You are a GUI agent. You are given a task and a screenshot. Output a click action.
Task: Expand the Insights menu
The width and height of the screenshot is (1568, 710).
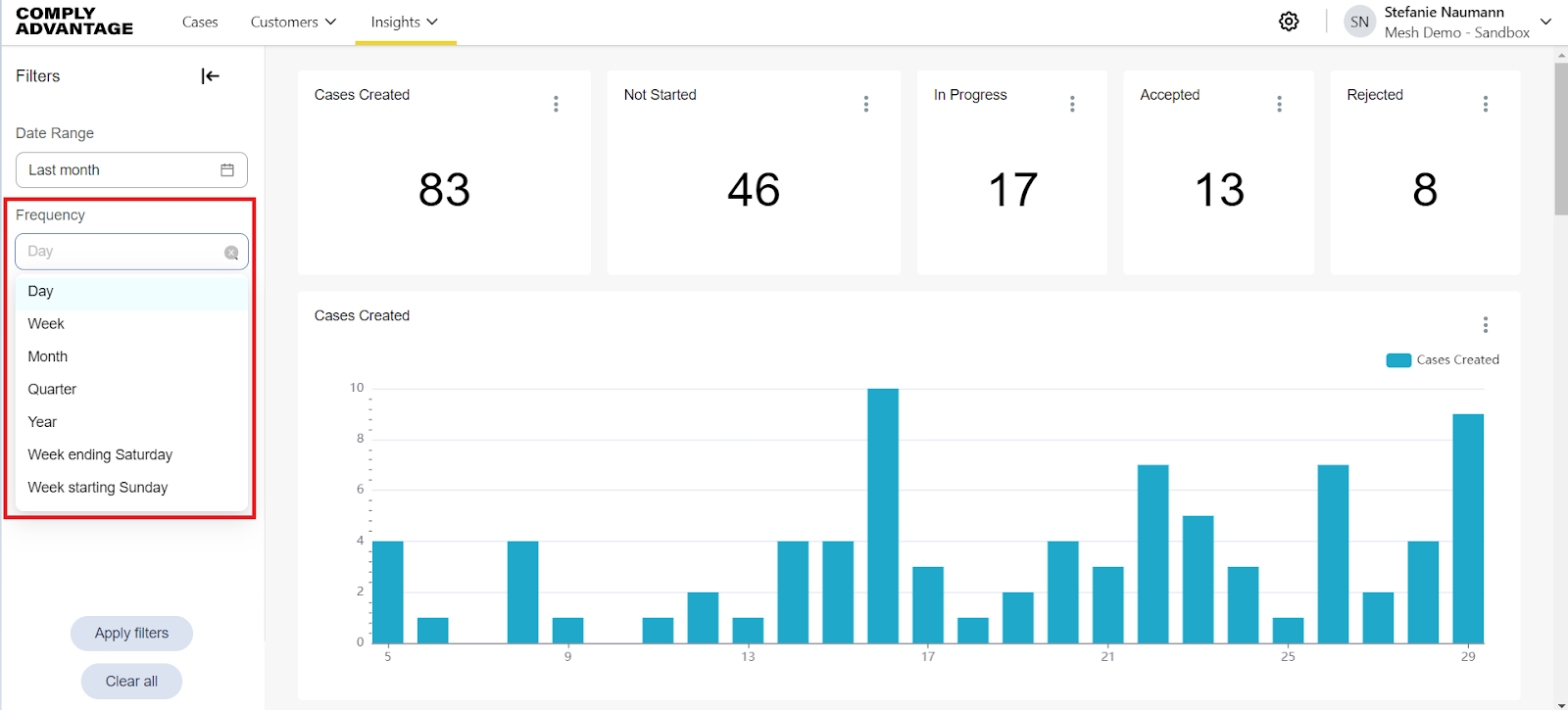click(x=405, y=22)
